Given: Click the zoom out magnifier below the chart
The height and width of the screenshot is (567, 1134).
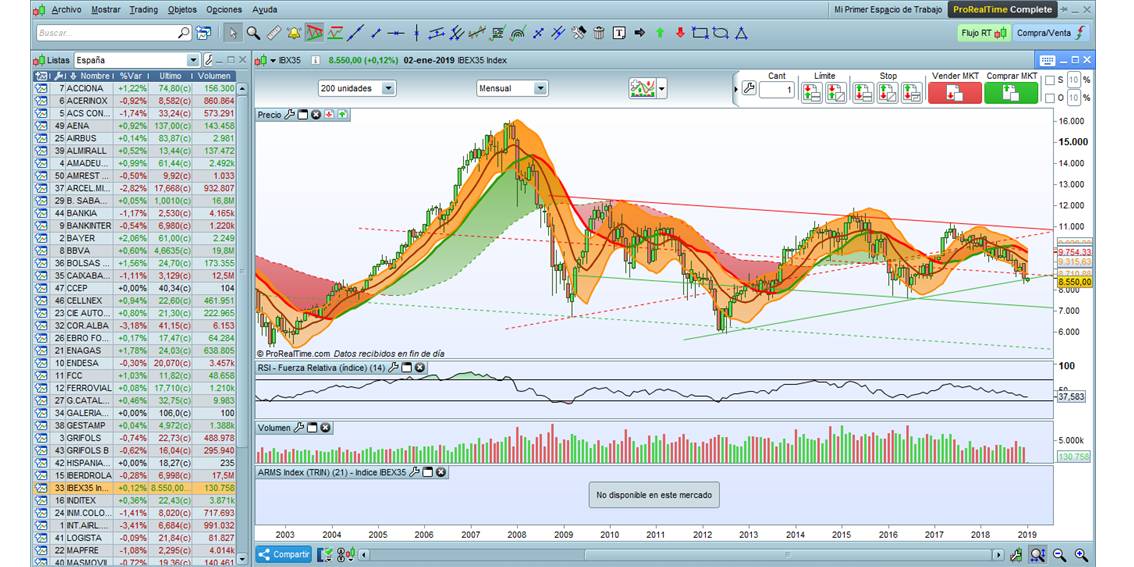Looking at the screenshot, I should (1059, 555).
